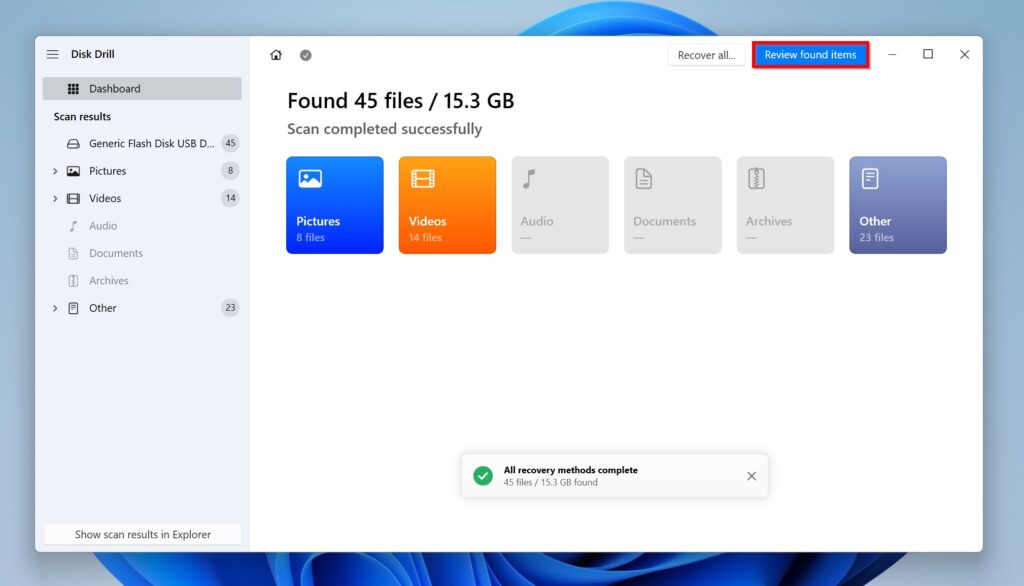
Task: Dismiss the recovery complete notification
Action: (751, 476)
